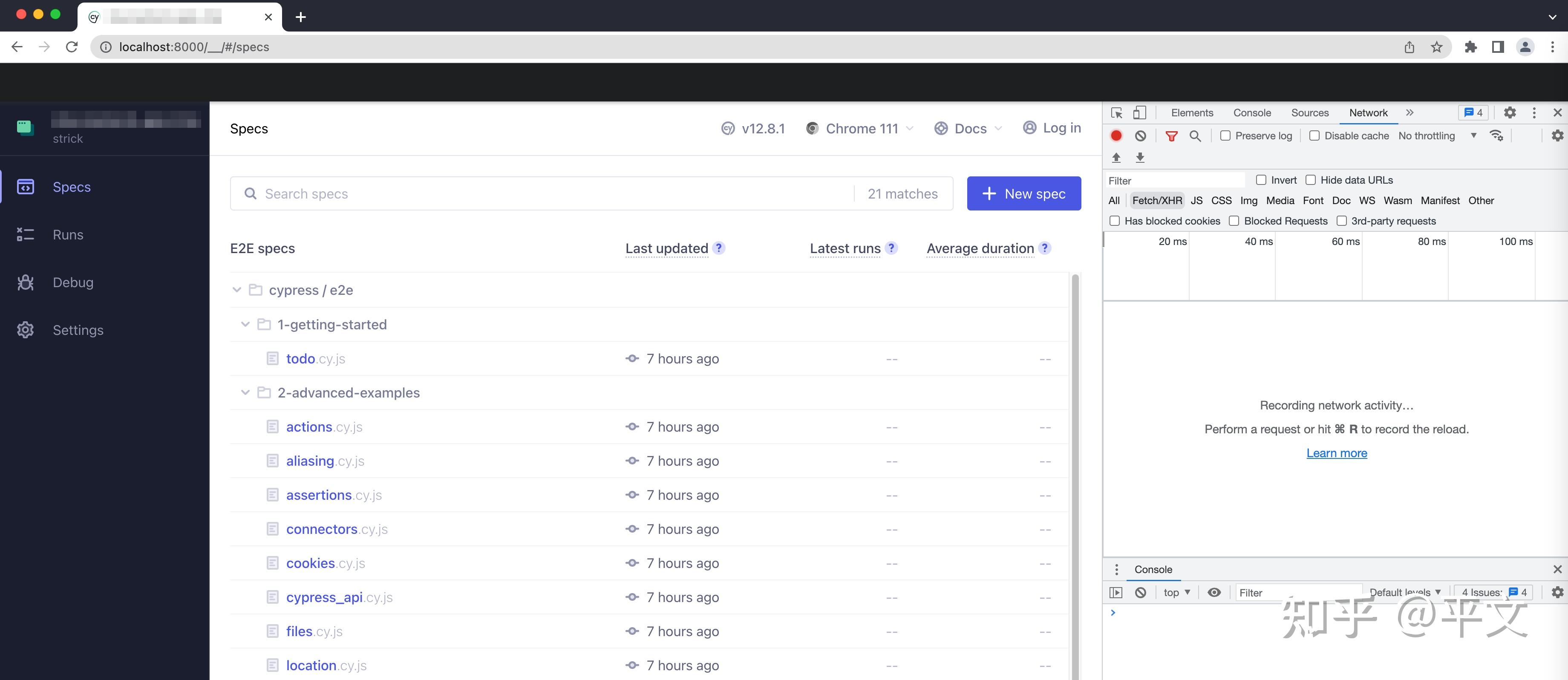Viewport: 1568px width, 680px height.
Task: Select the Settings item in sidebar
Action: (77, 330)
